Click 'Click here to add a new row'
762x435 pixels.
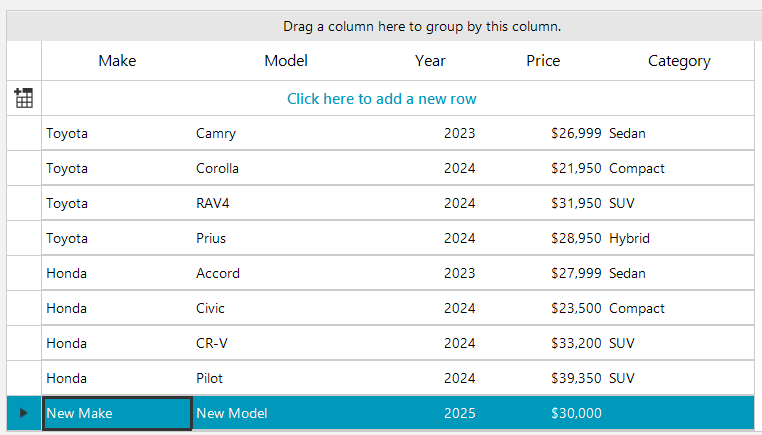[381, 98]
